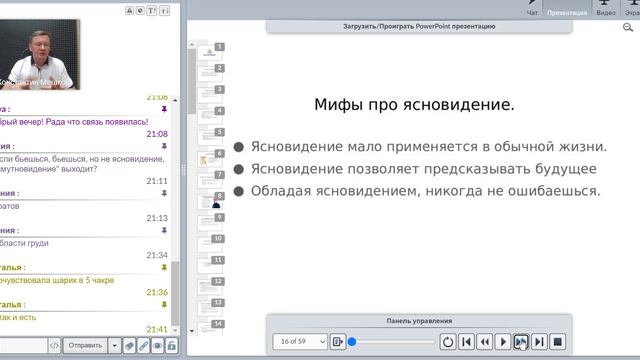Click the slide notes icon next to slide selector
Viewport: 640px width, 360px height.
[x=338, y=342]
